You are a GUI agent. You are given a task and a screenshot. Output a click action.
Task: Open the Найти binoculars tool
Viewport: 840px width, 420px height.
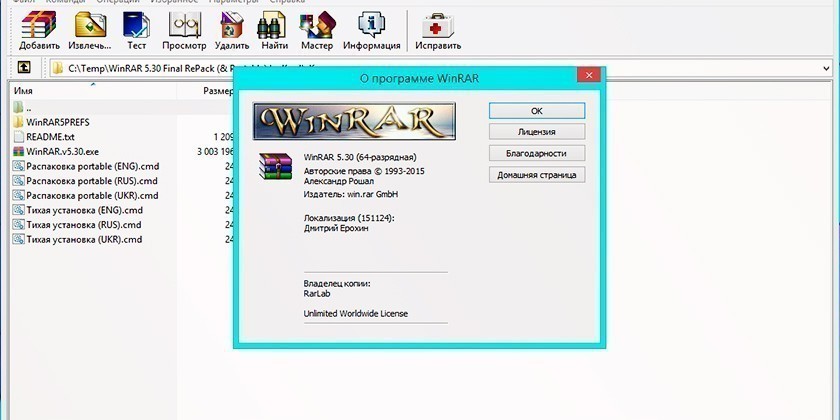click(x=274, y=31)
